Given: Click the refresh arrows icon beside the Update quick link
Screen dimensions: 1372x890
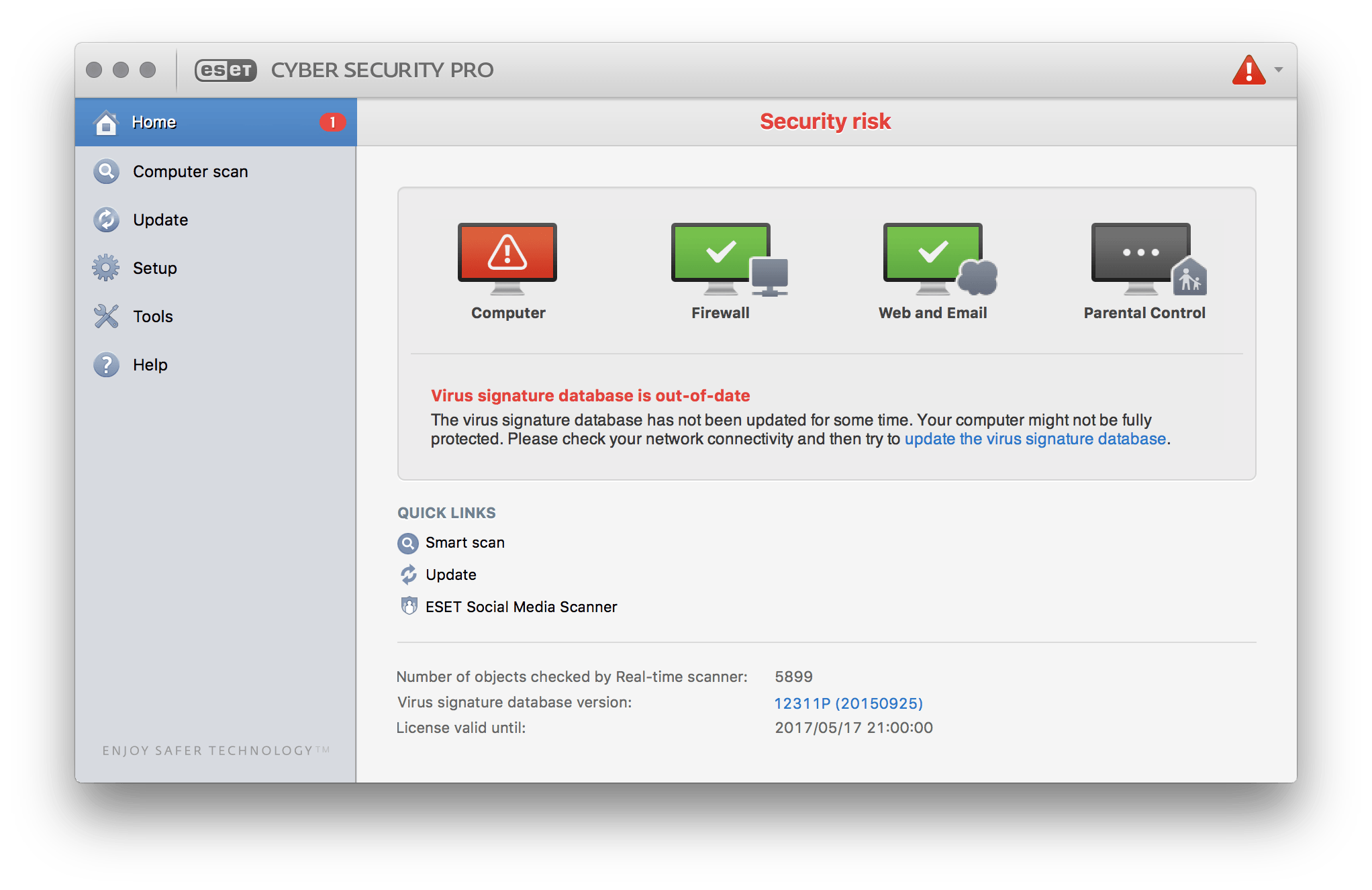Looking at the screenshot, I should [408, 575].
